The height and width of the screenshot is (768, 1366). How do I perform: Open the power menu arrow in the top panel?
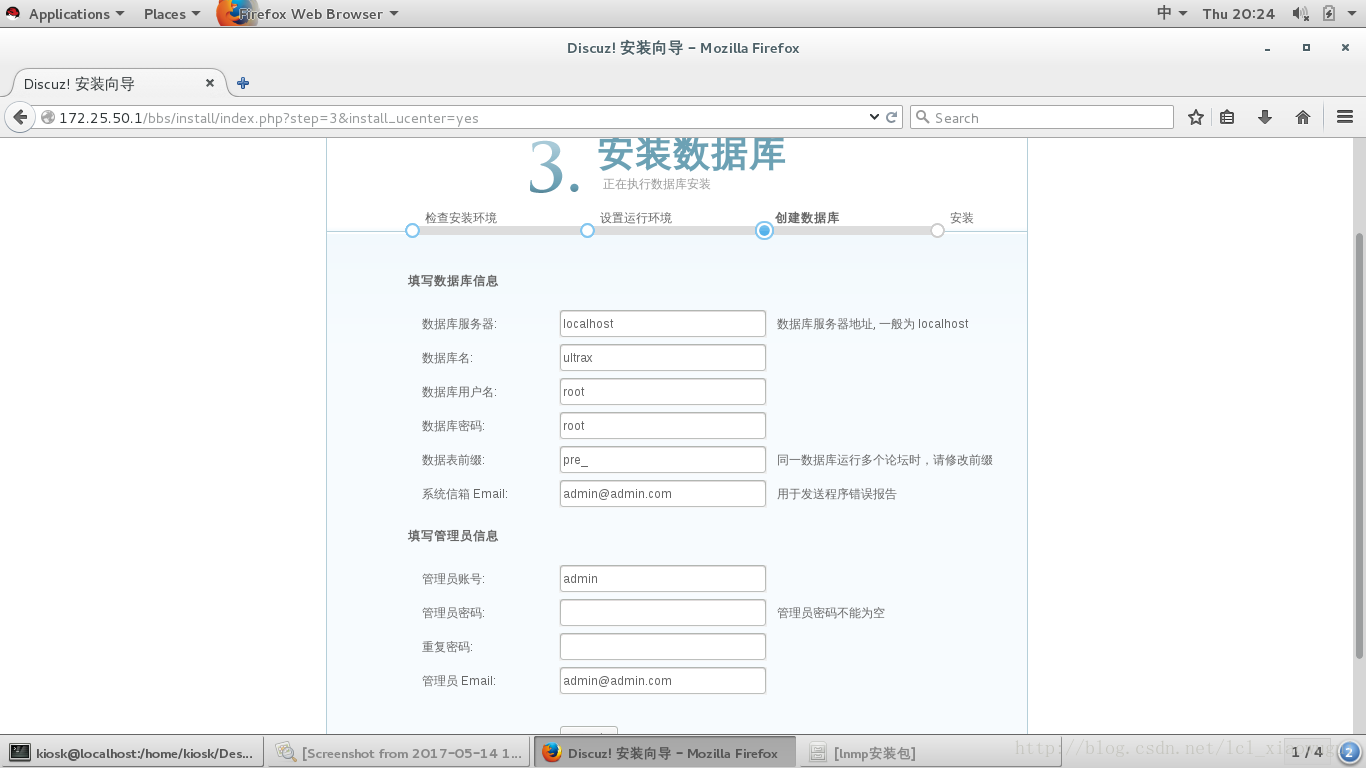(1353, 14)
